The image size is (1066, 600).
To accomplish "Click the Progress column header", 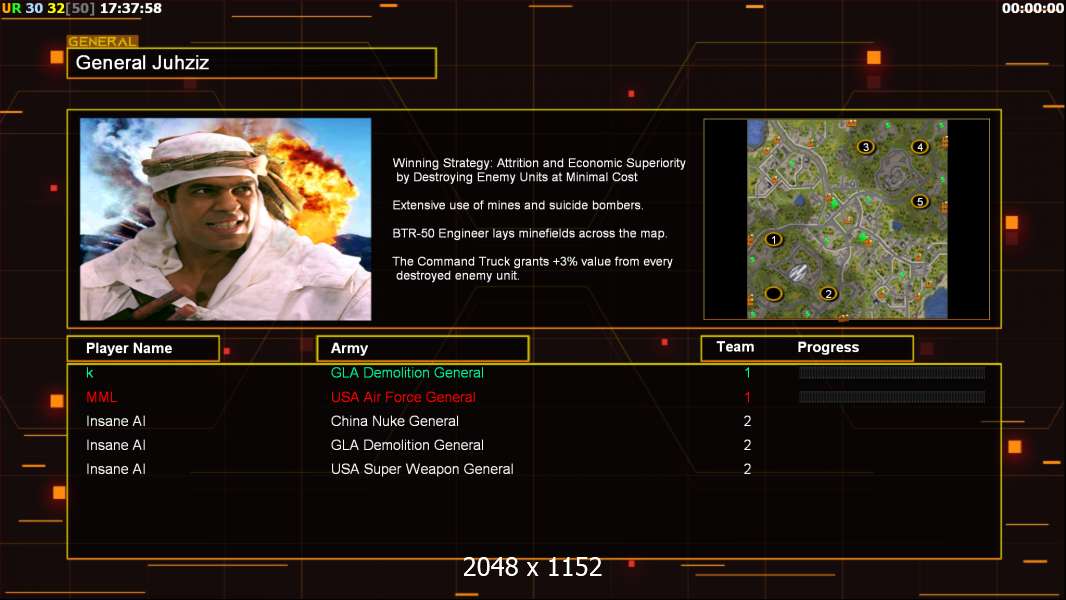I will tap(828, 347).
